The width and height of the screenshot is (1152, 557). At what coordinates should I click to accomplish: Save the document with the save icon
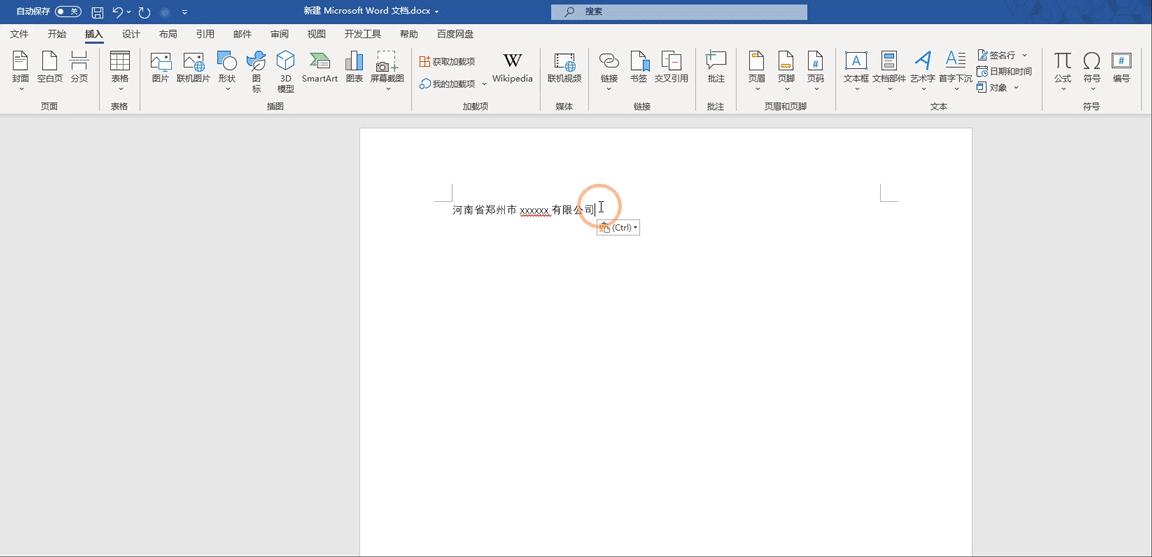[97, 12]
